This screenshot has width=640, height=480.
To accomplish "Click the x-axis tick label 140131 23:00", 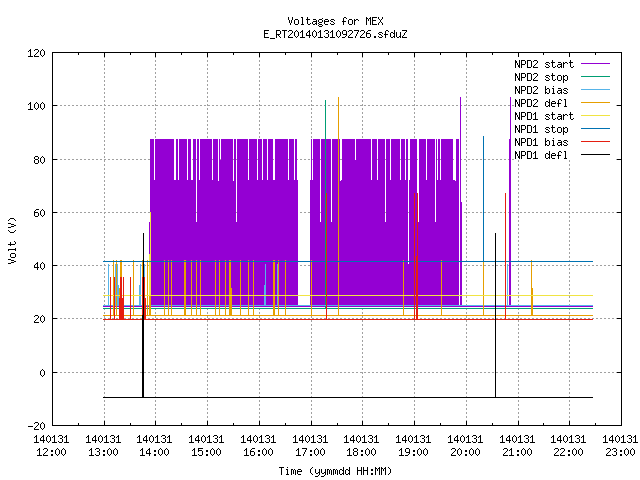I will tap(620, 446).
